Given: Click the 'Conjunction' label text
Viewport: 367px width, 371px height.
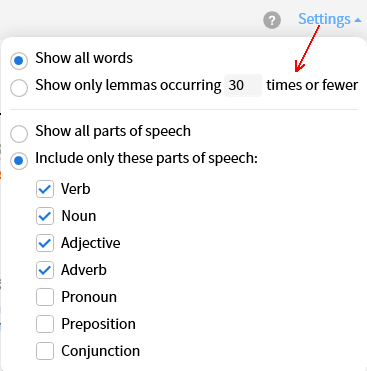Looking at the screenshot, I should point(100,351).
